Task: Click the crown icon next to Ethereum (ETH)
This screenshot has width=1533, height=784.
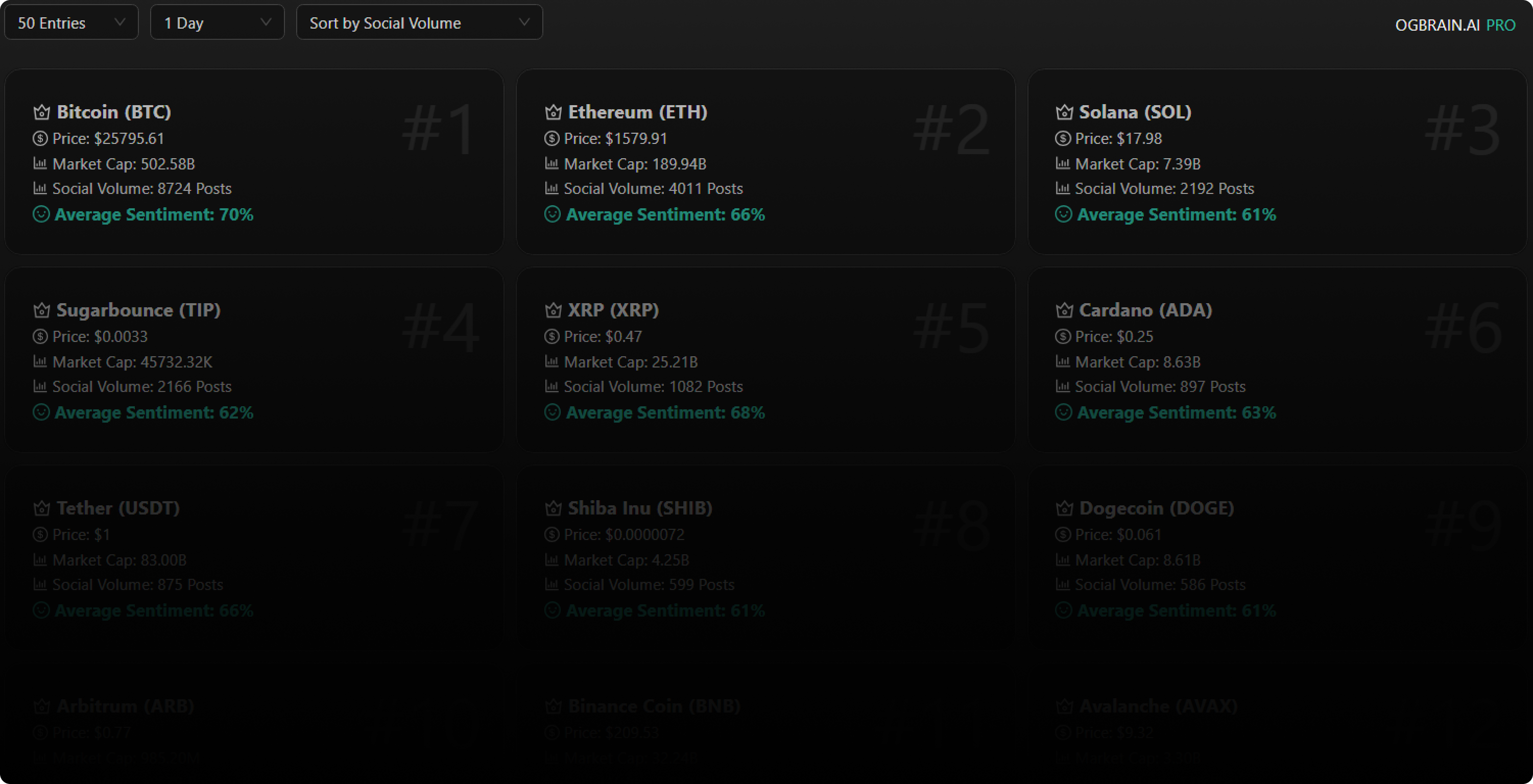Action: point(553,112)
